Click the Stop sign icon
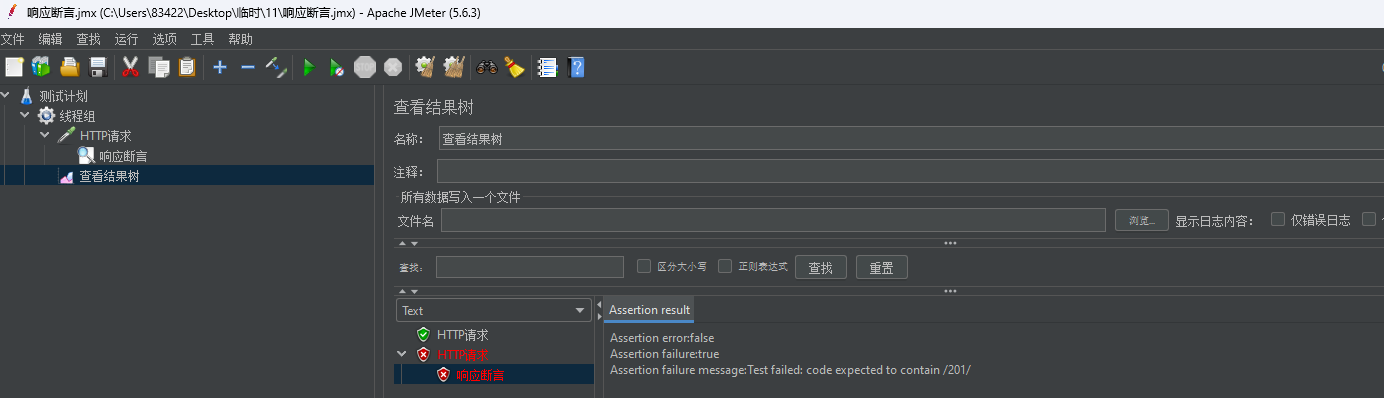 (365, 67)
